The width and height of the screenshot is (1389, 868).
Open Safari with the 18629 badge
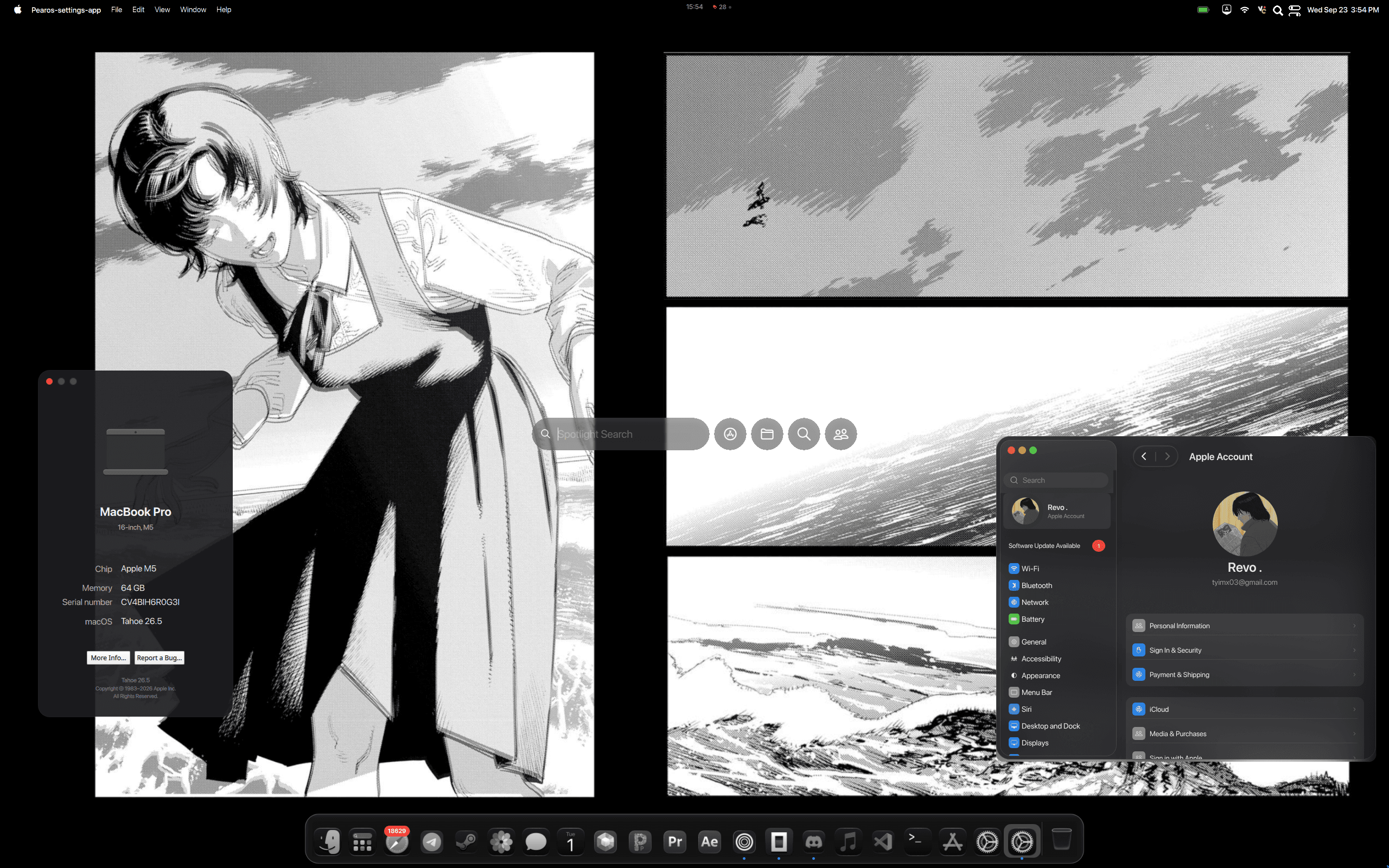[397, 841]
